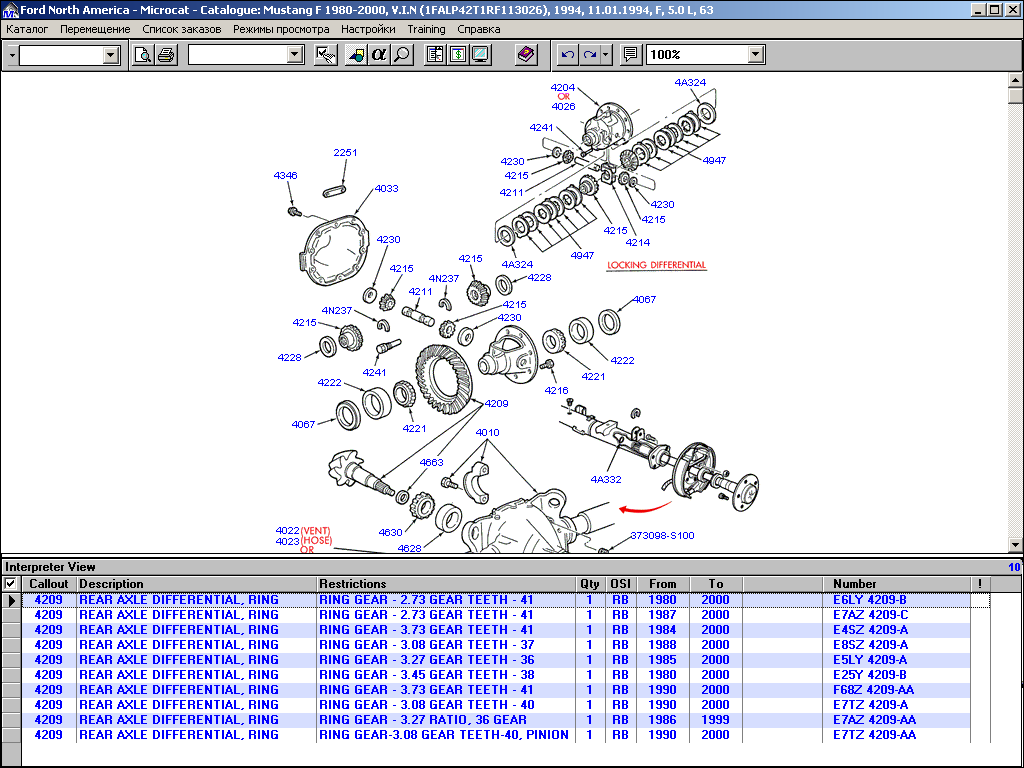Select part number E4SZ 4209-A
This screenshot has width=1024, height=768.
[x=871, y=630]
